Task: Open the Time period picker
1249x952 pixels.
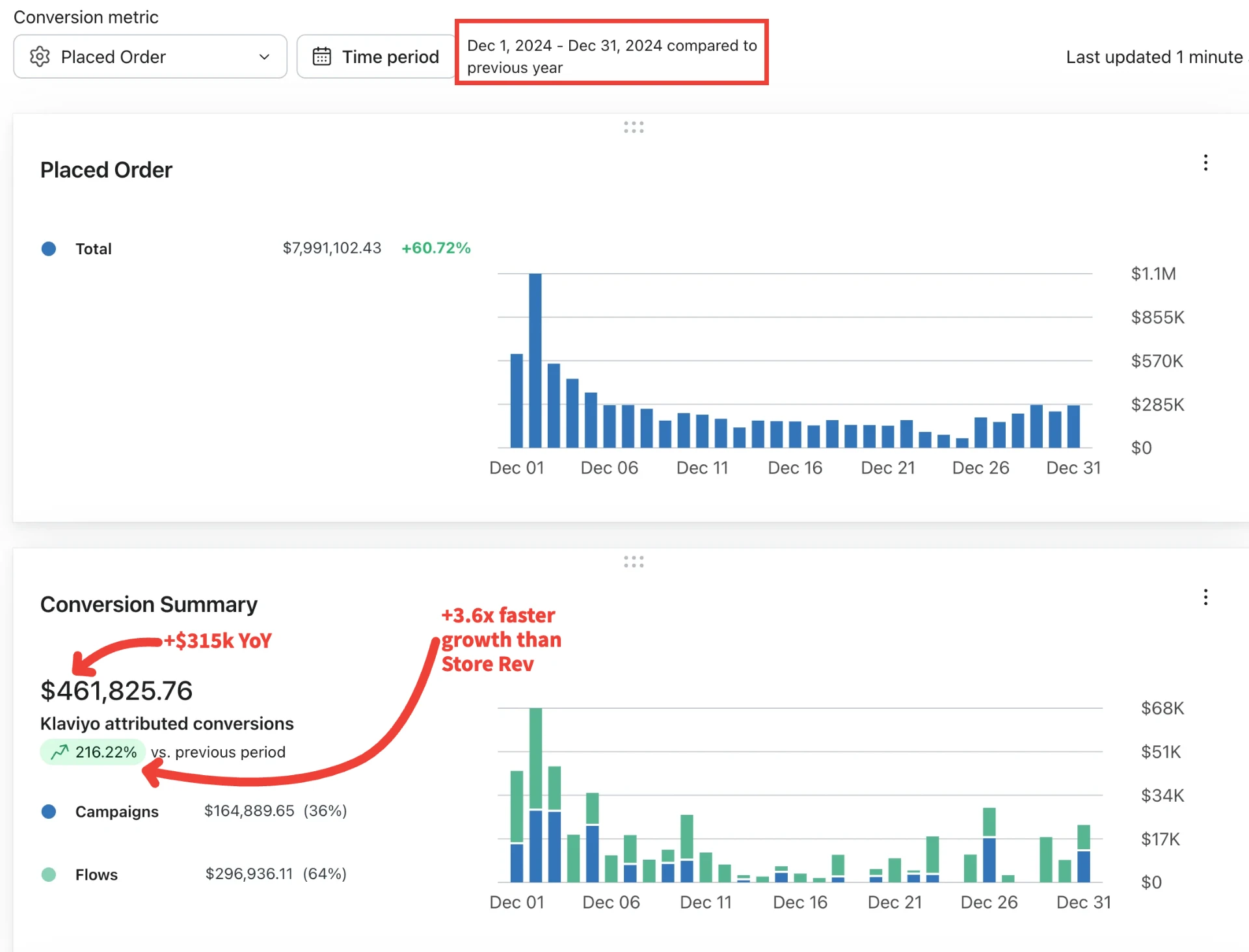Action: click(x=376, y=57)
